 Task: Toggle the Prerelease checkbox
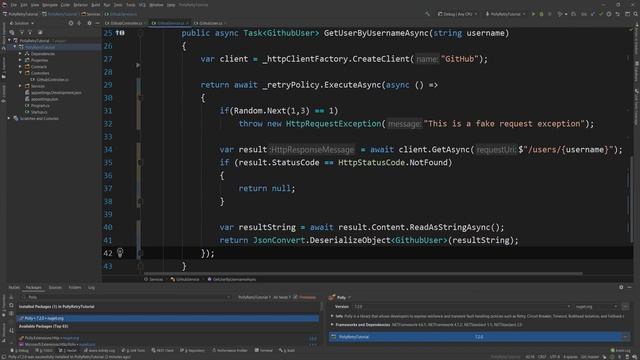tap(296, 297)
